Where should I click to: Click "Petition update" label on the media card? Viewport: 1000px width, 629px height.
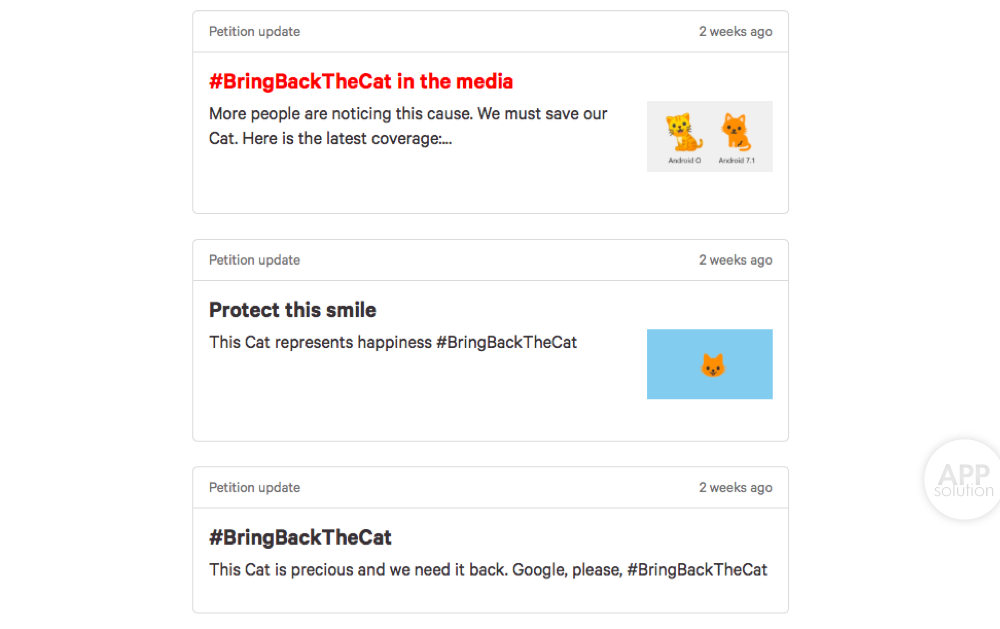pos(254,32)
